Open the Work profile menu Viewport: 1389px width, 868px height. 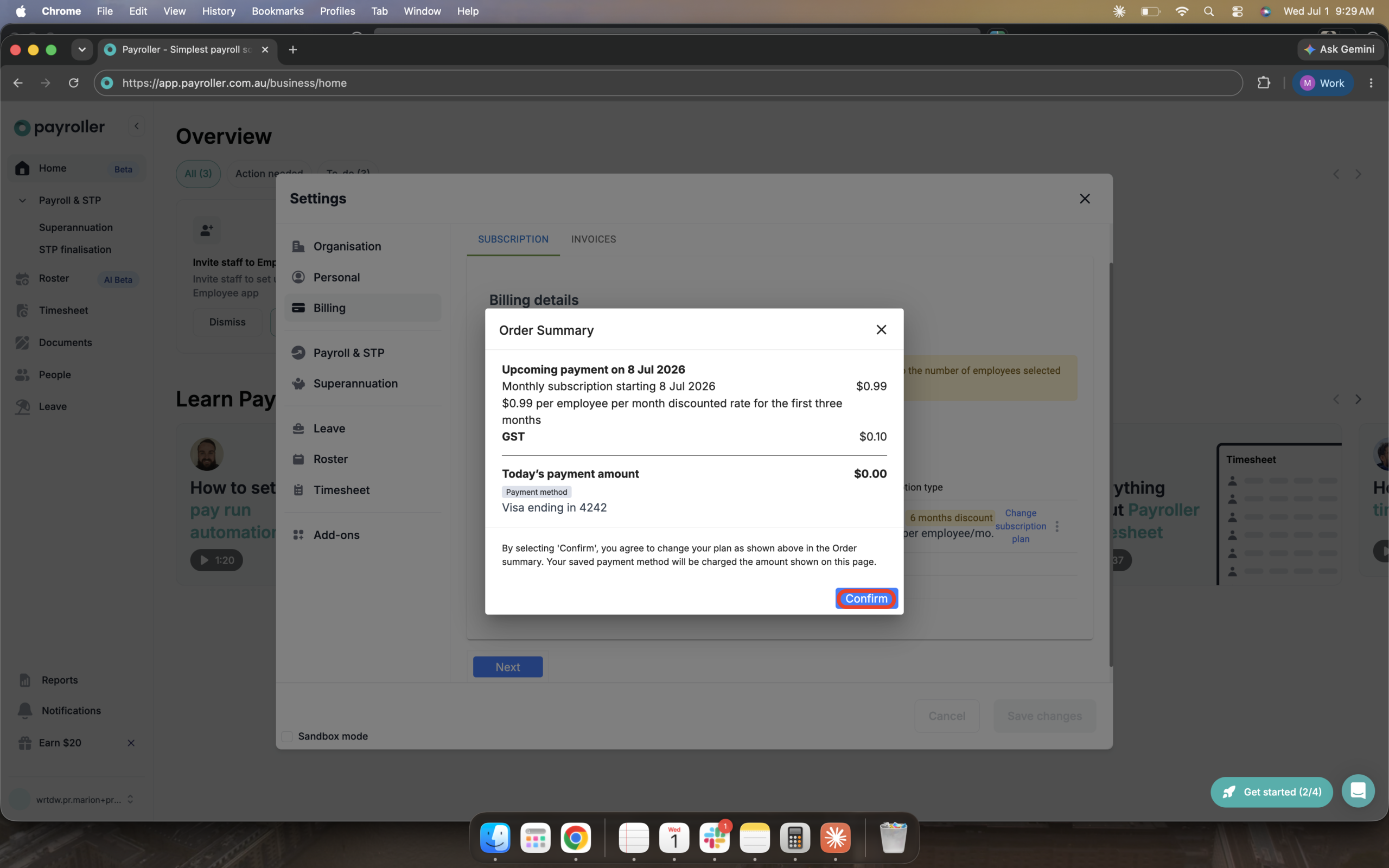pyautogui.click(x=1322, y=82)
